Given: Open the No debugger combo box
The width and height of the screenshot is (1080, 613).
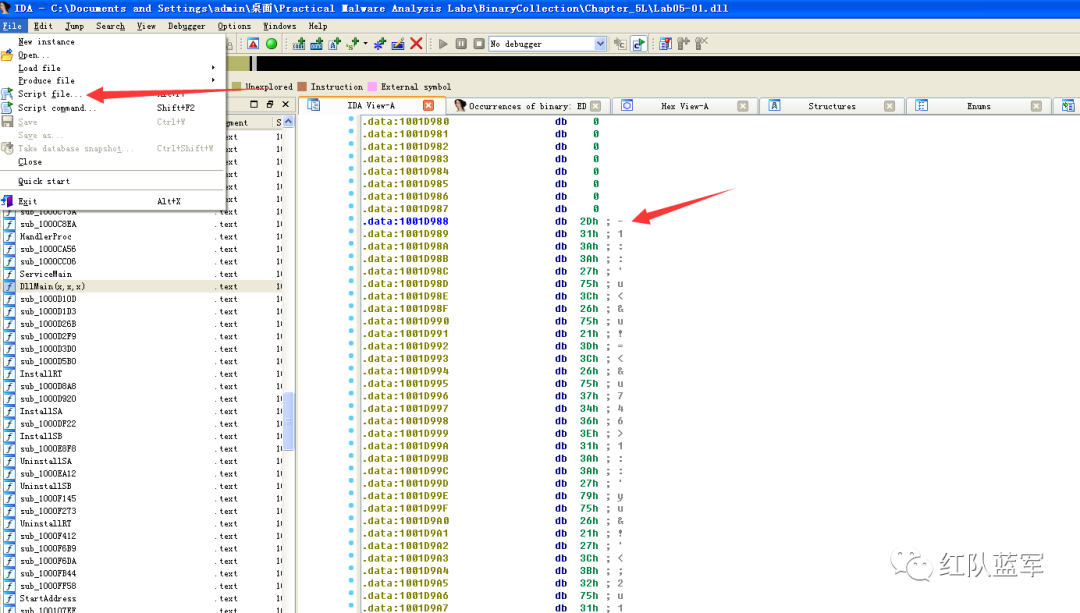Looking at the screenshot, I should [600, 44].
